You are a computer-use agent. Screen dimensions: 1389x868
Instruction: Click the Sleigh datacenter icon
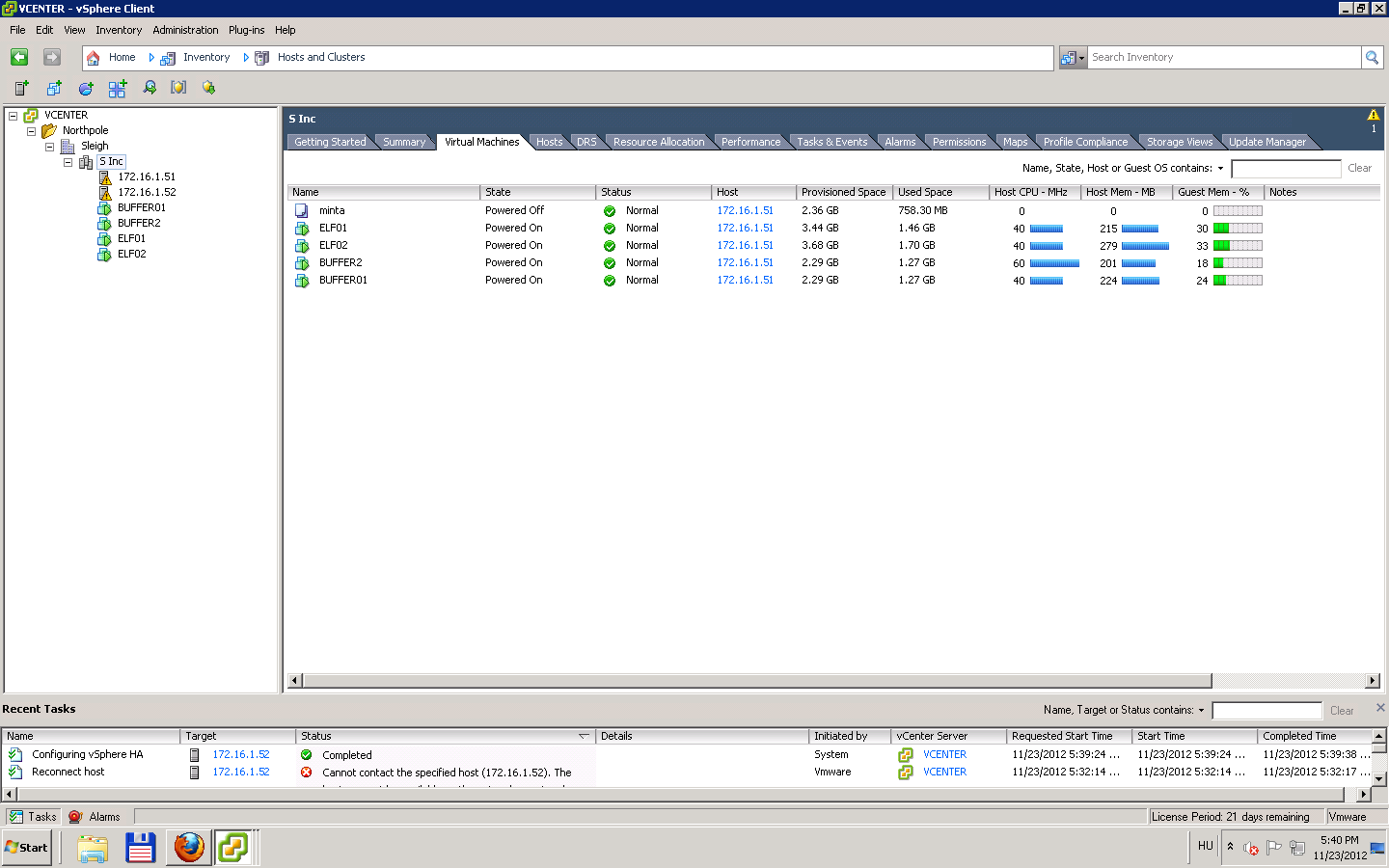tap(68, 147)
